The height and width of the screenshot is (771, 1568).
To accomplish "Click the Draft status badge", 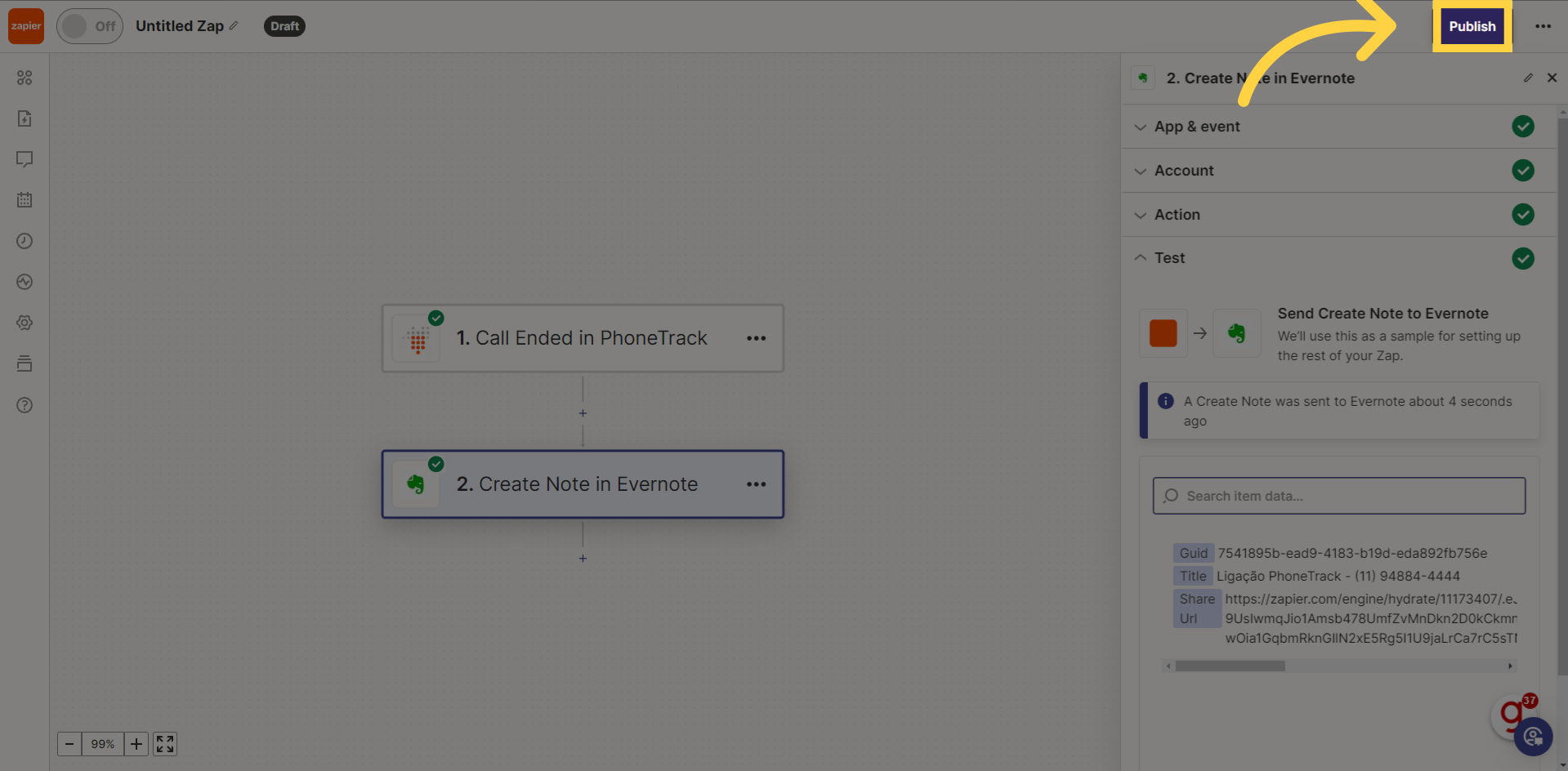I will tap(284, 26).
